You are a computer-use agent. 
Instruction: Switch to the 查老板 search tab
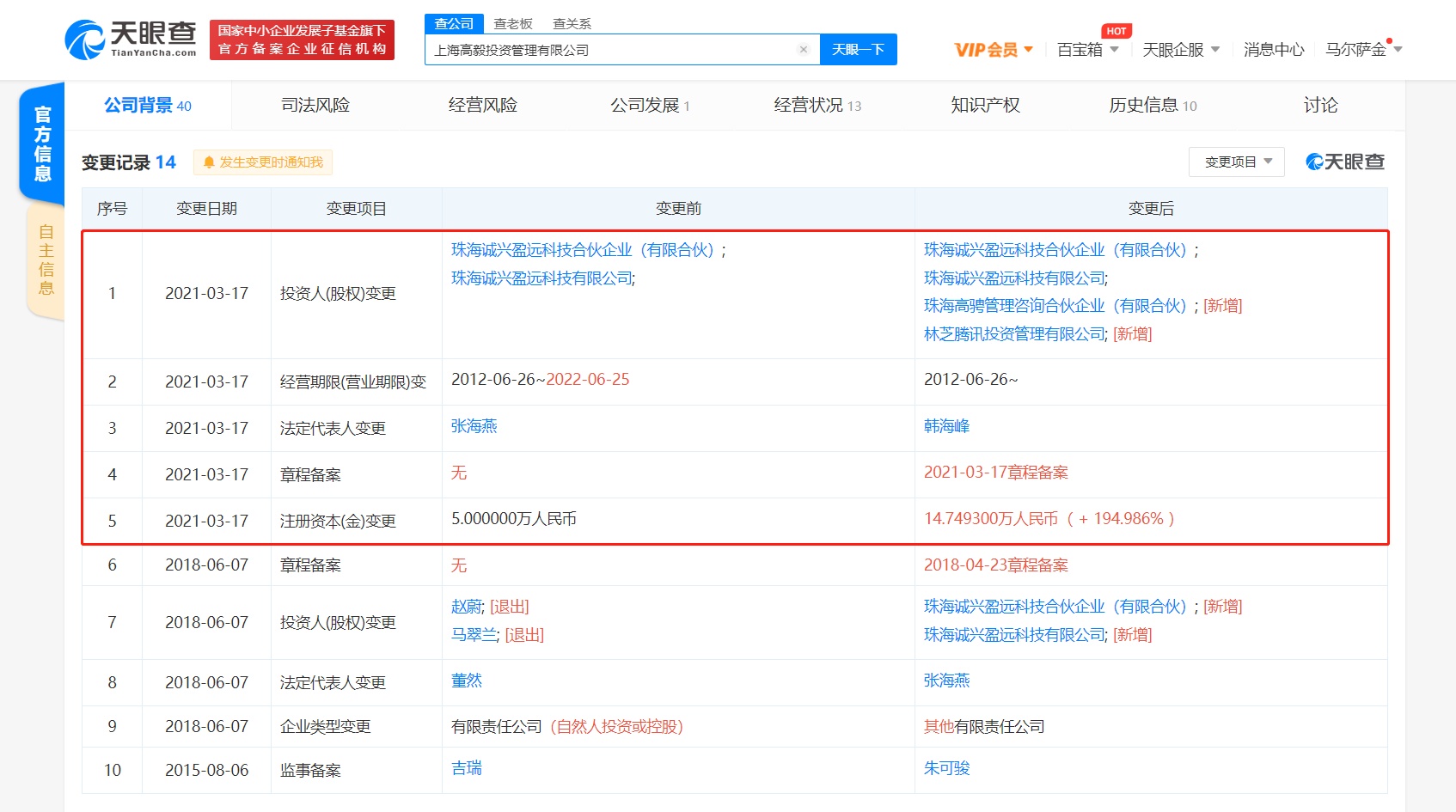point(513,23)
